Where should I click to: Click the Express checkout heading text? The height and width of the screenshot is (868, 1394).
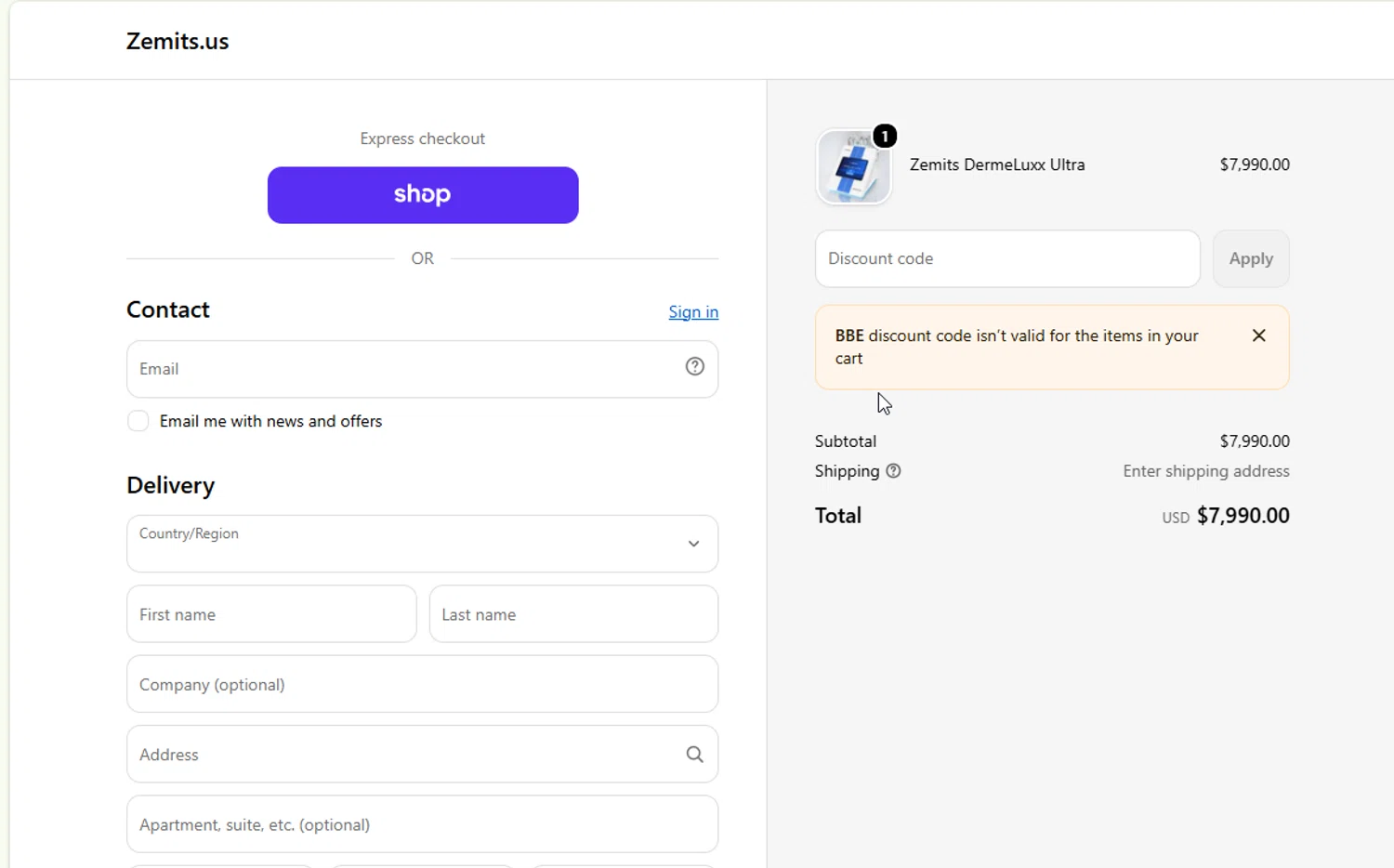423,138
